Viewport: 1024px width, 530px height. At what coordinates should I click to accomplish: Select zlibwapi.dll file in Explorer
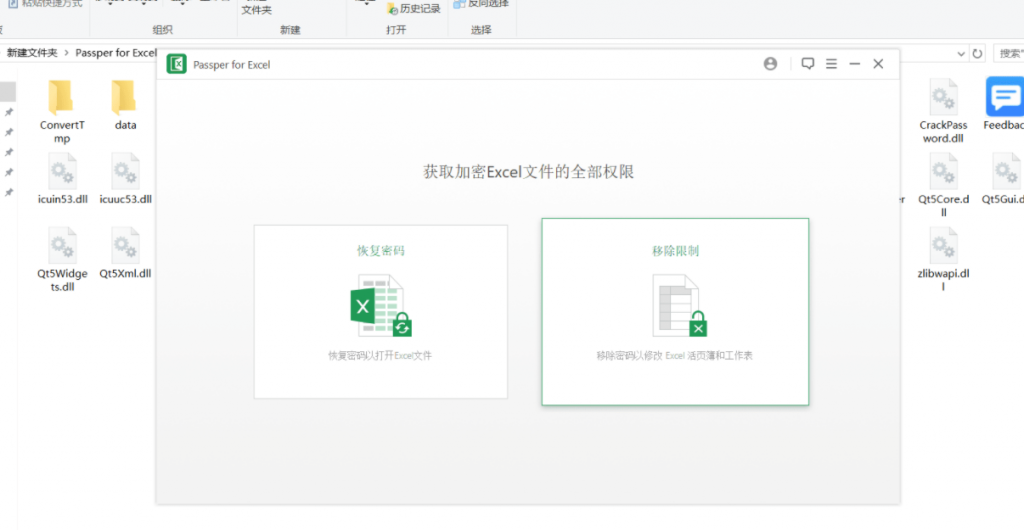tap(944, 259)
